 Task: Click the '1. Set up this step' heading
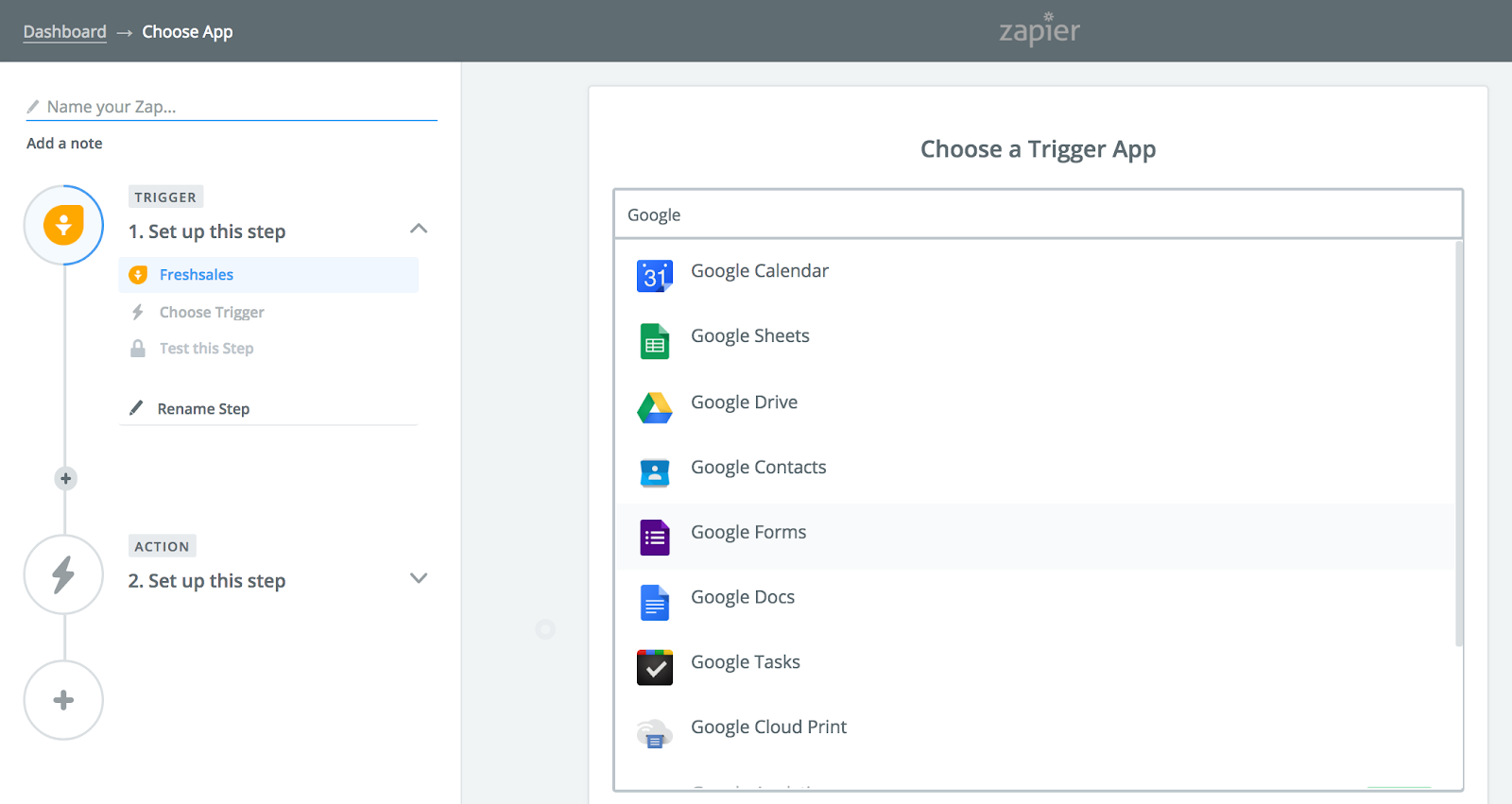click(207, 231)
